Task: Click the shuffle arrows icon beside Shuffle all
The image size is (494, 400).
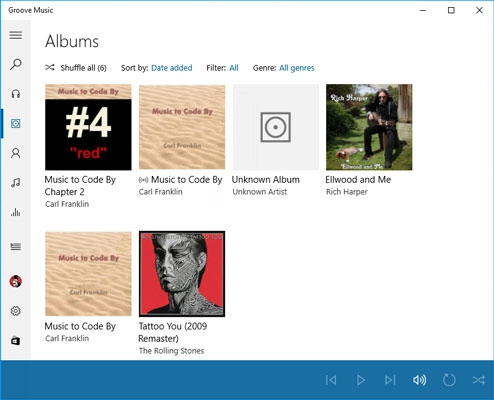Action: coord(50,68)
